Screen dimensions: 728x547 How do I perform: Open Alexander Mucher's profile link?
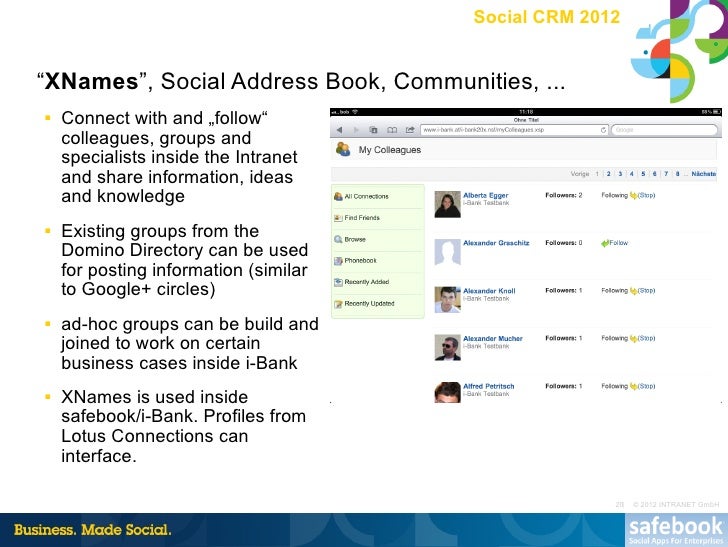point(493,339)
